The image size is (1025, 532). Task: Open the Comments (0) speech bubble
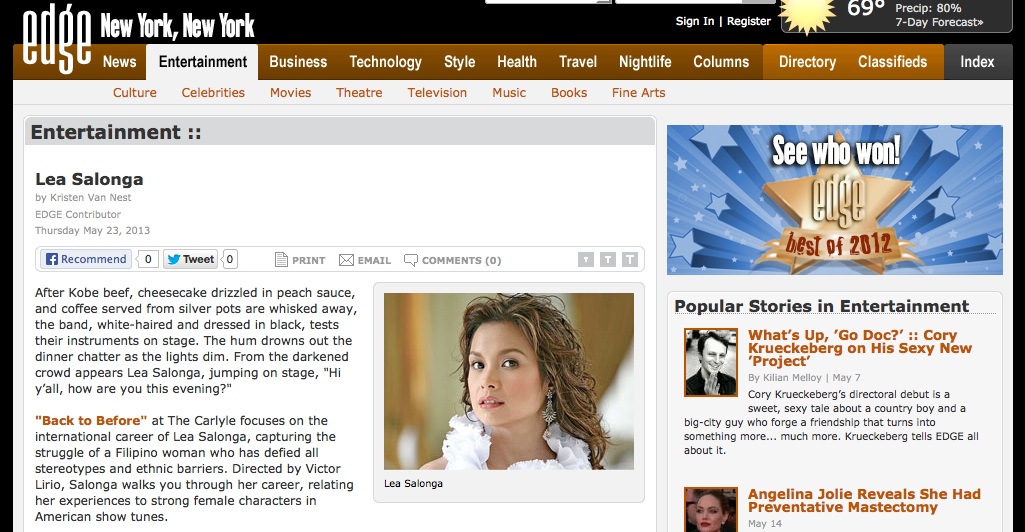[x=410, y=260]
